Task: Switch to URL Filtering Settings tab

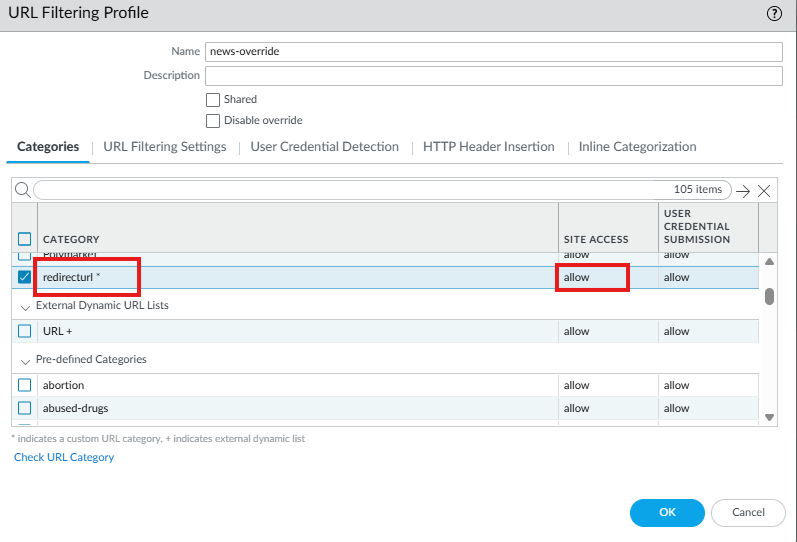Action: [165, 147]
